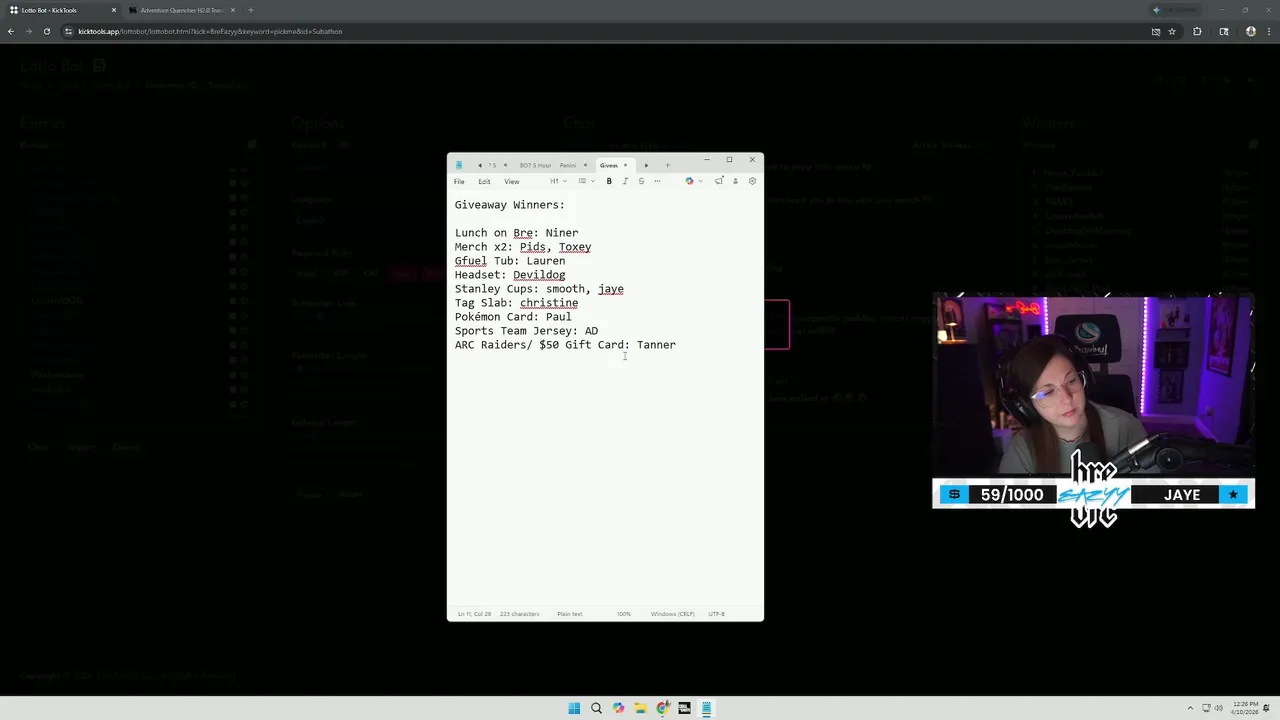
Task: Open the File menu in Notepad
Action: point(459,181)
